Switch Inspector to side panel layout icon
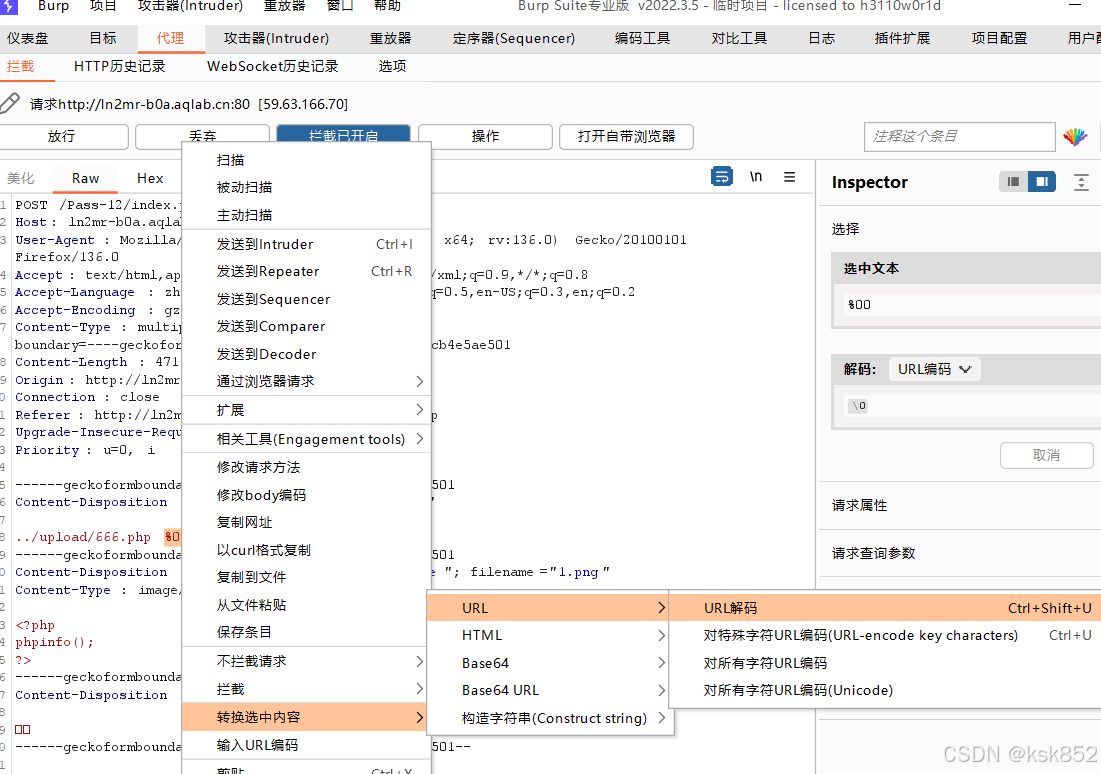 click(1042, 182)
